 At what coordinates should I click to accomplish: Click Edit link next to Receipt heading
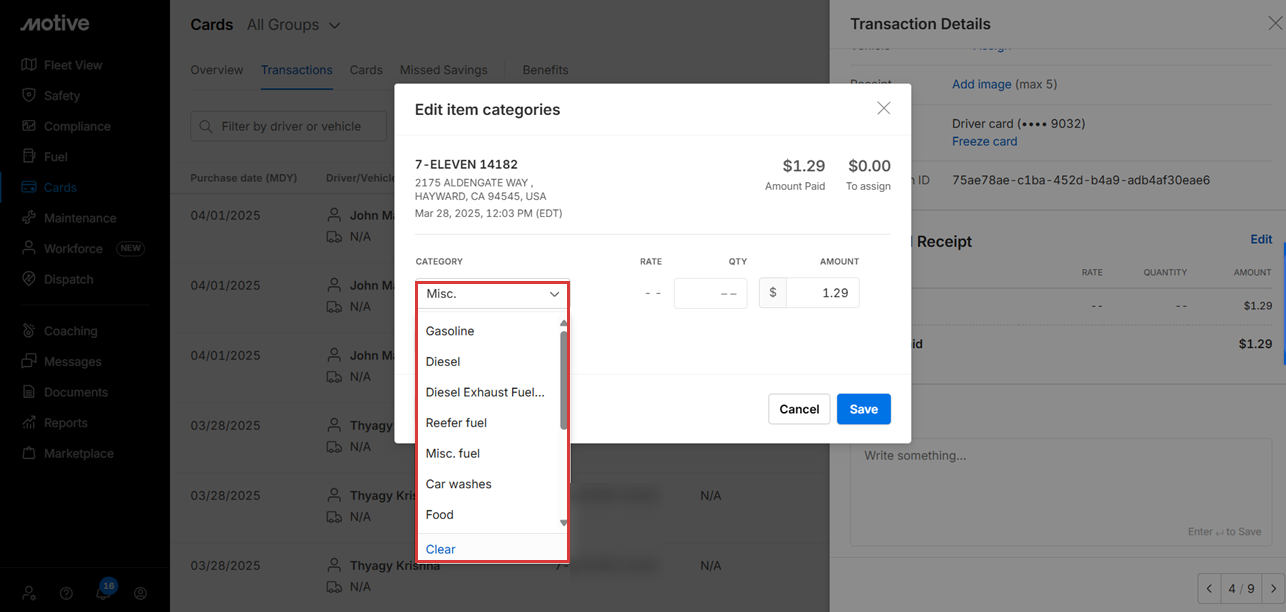(1261, 240)
